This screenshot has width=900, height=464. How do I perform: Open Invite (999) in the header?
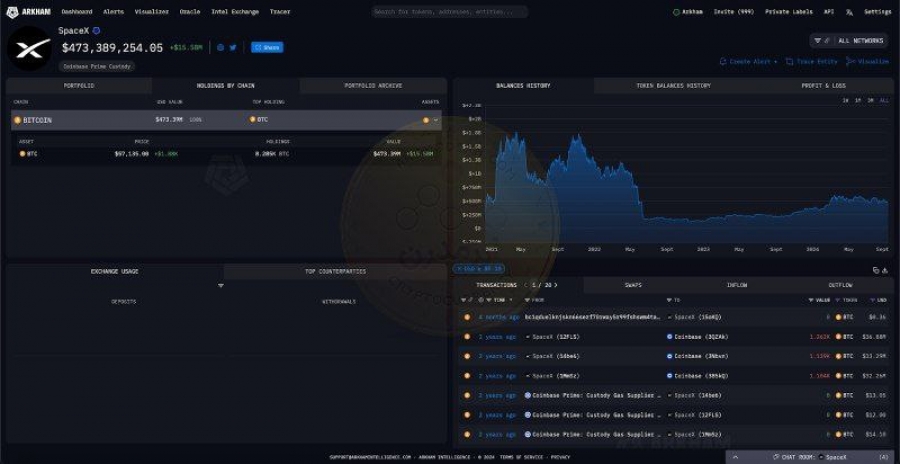coord(734,11)
